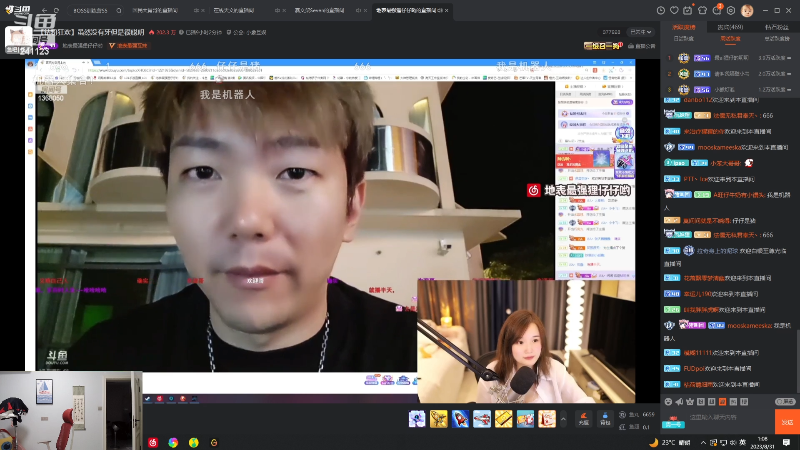Open the backpack button with the blue icon
This screenshot has width=800, height=450.
pos(605,419)
